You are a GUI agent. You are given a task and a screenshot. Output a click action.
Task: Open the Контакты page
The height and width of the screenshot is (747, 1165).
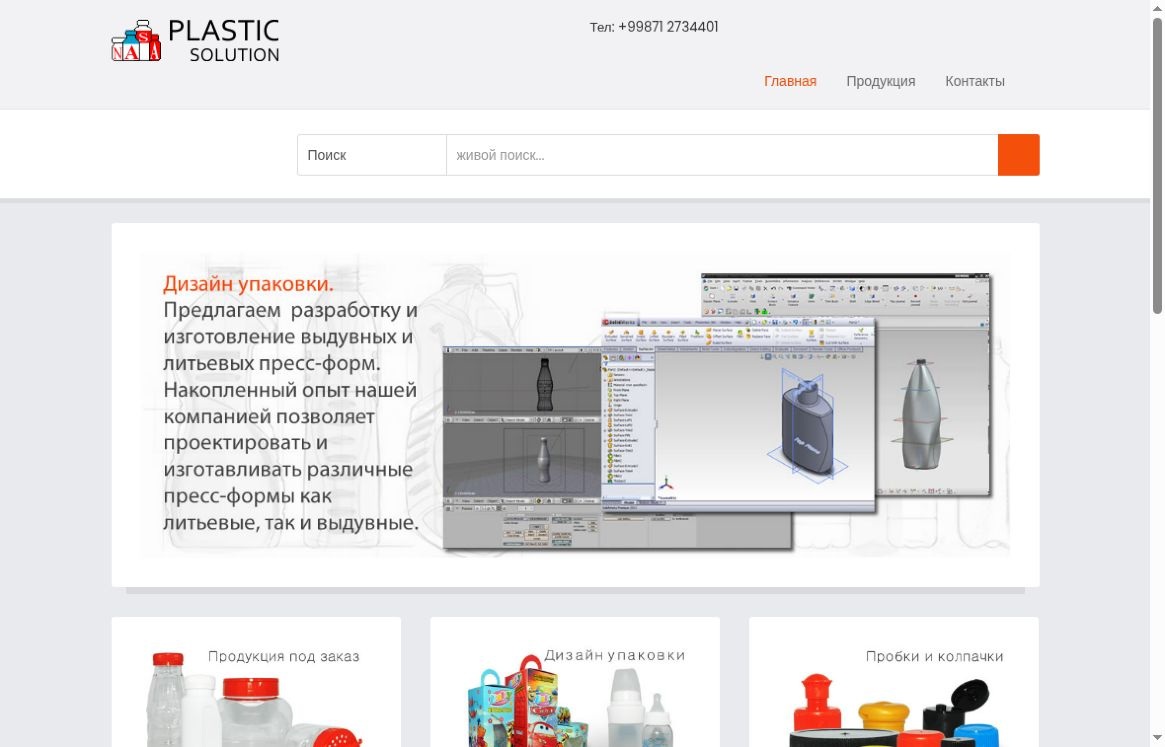click(x=975, y=81)
